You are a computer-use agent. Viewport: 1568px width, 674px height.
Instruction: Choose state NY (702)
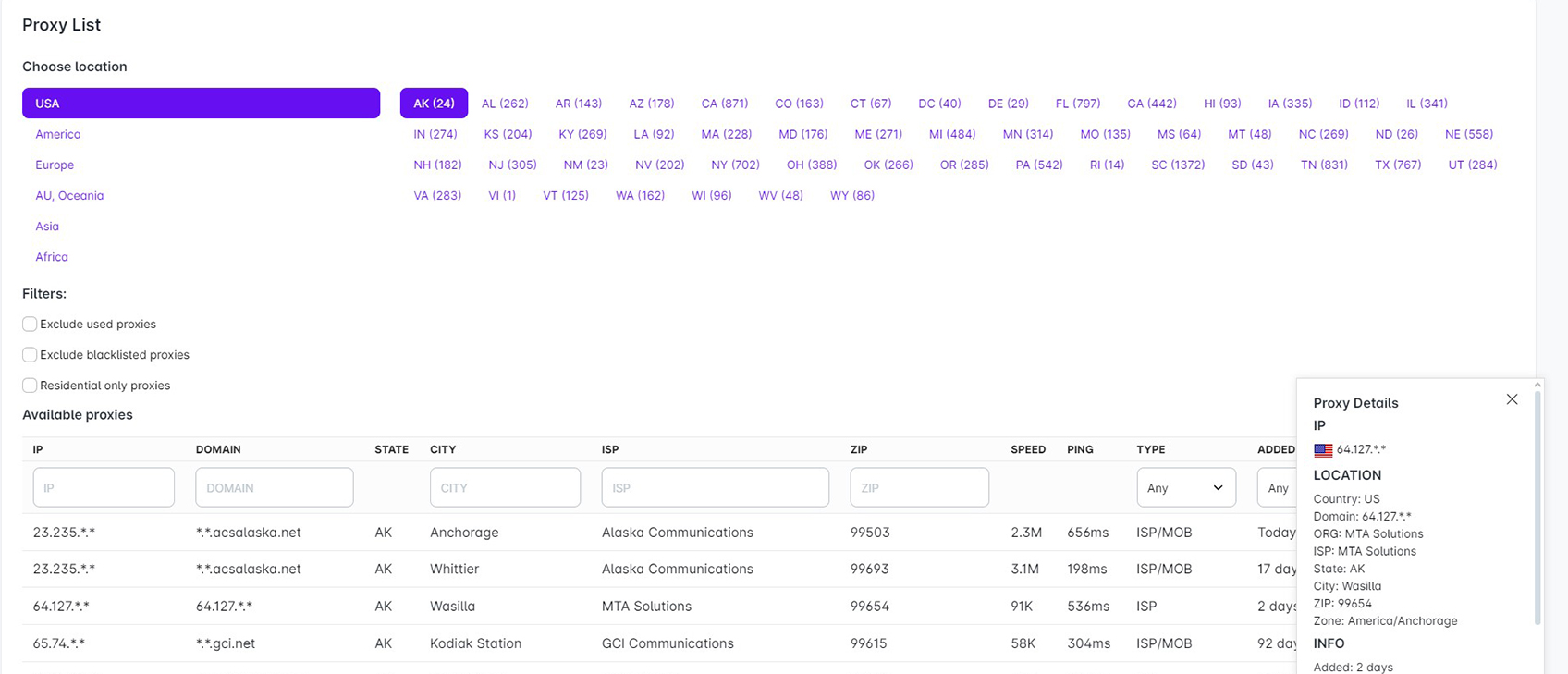pyautogui.click(x=735, y=165)
